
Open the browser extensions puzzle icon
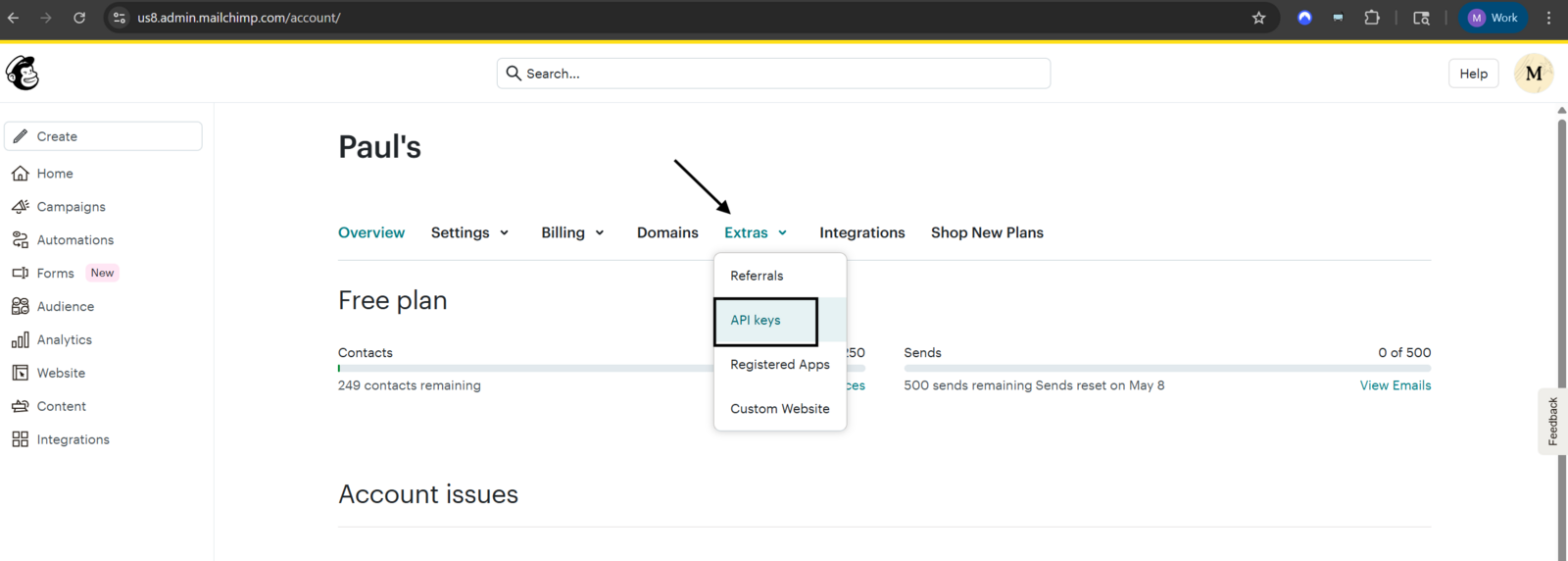[1372, 18]
